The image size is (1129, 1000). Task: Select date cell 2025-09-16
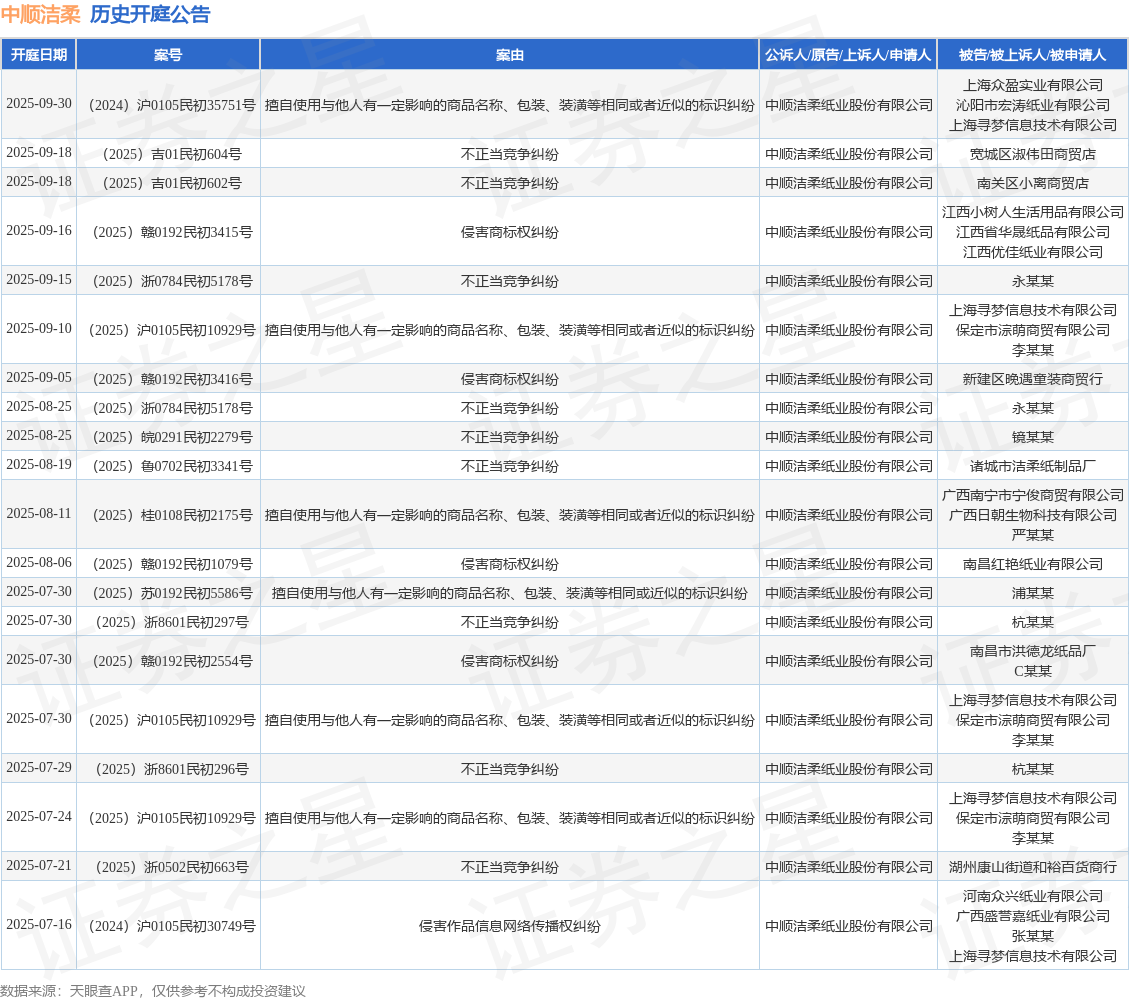[x=39, y=230]
